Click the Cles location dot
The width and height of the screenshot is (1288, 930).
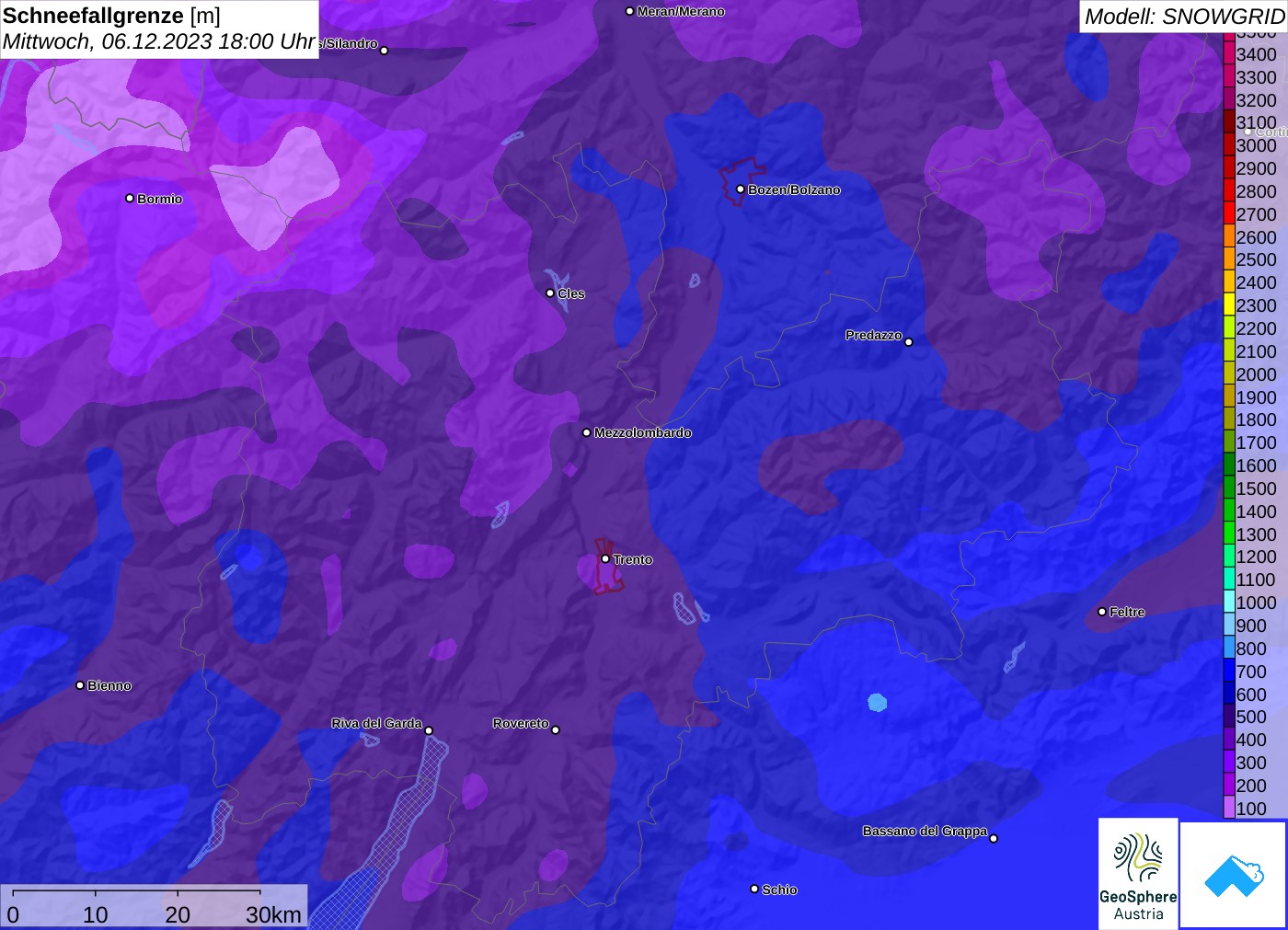[x=550, y=293]
